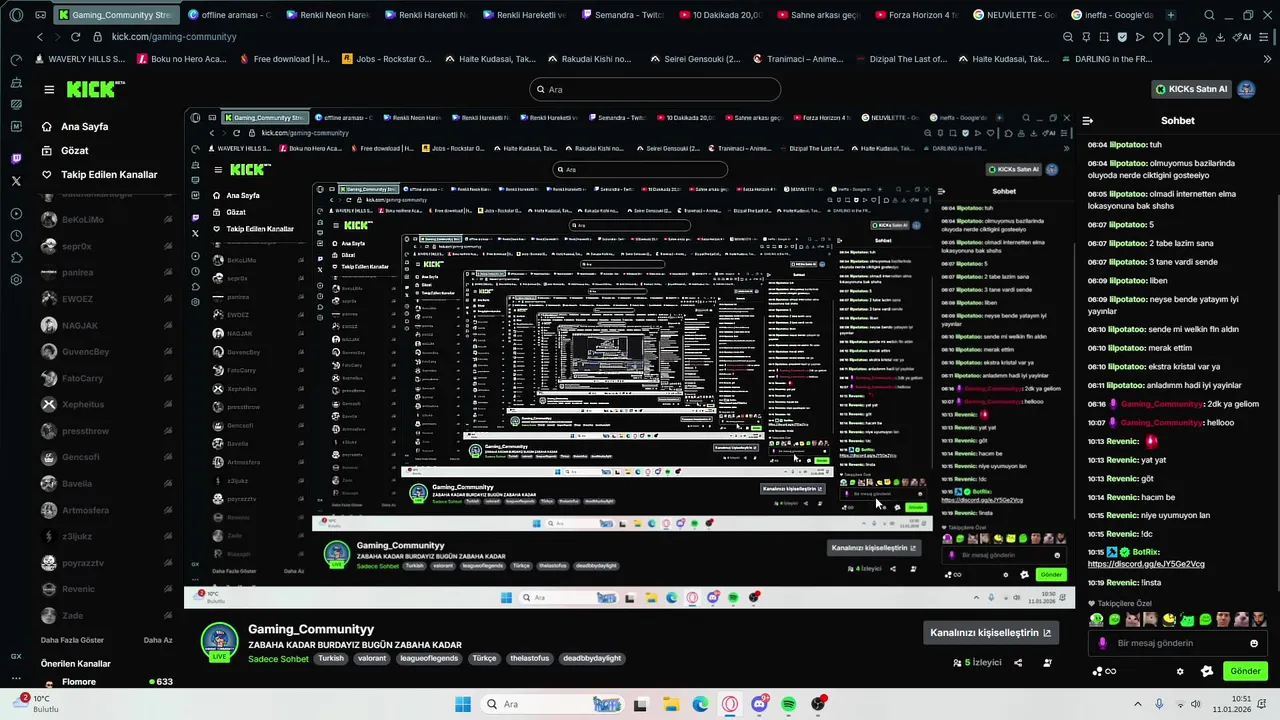Click the purple microphone in the message box
Screen dimensions: 1280x720
[1102, 643]
